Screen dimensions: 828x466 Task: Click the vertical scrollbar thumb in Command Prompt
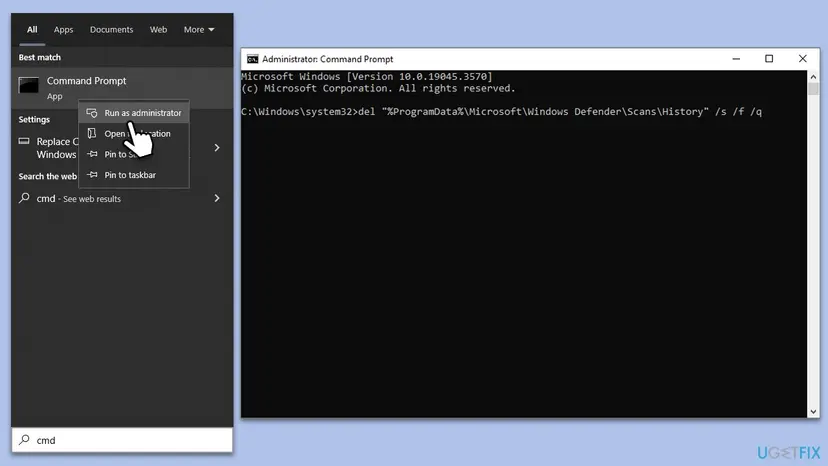813,89
